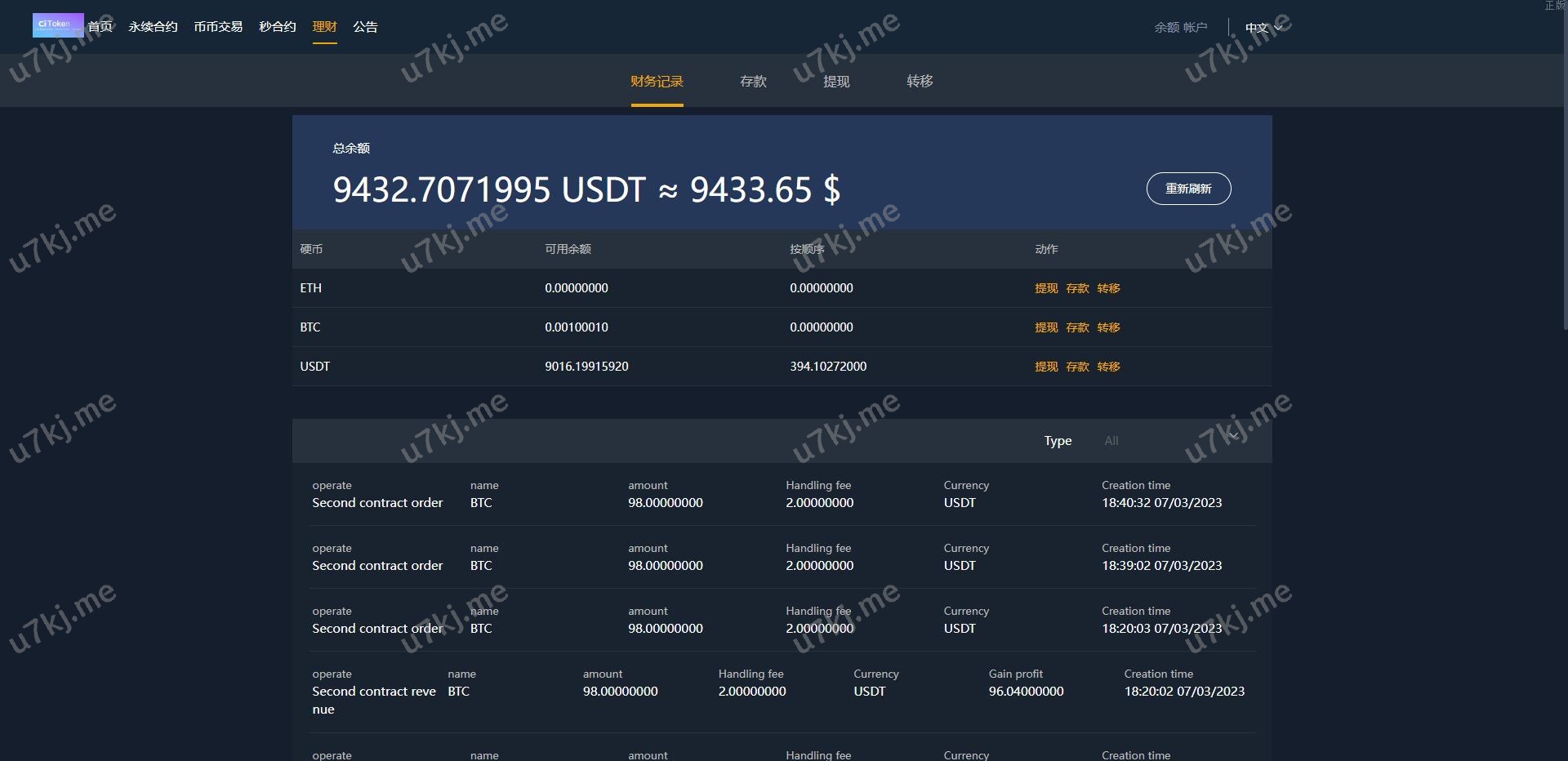Image resolution: width=1568 pixels, height=761 pixels.
Task: Click the Type dropdown chevron arrow
Action: click(x=1233, y=438)
